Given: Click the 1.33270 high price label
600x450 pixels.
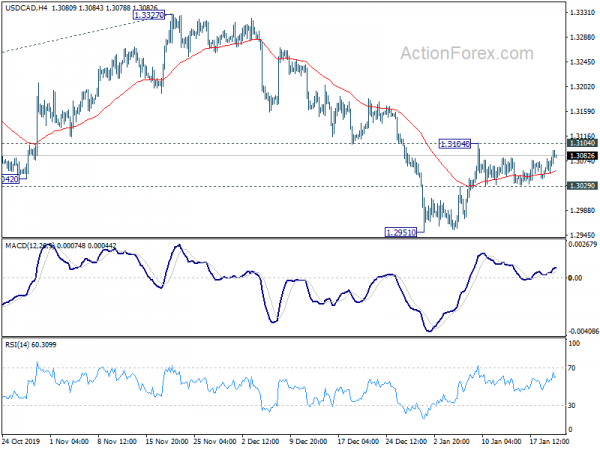Looking at the screenshot, I should [x=149, y=15].
